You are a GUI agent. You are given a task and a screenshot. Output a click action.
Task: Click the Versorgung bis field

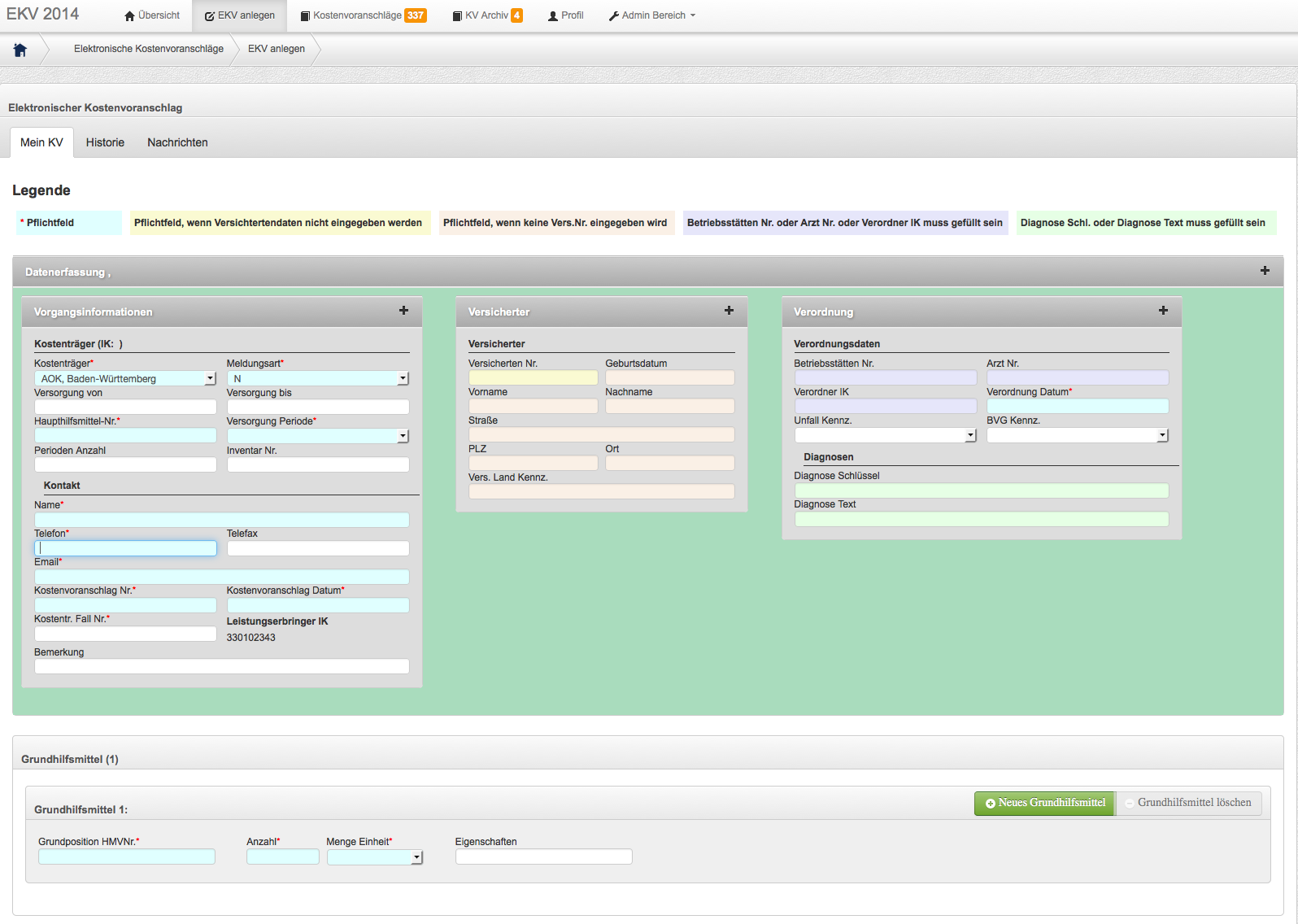[317, 407]
